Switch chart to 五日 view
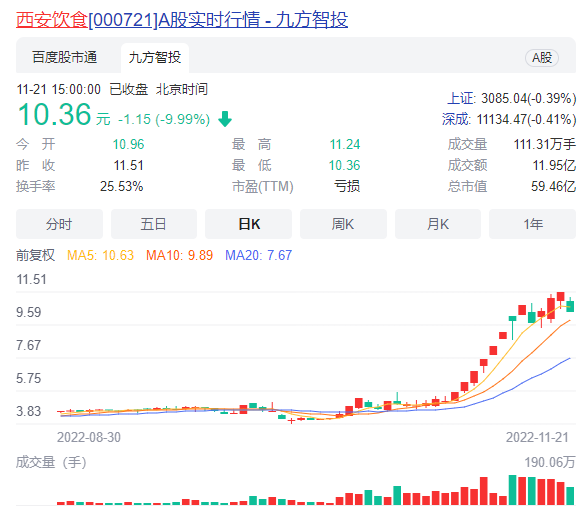 154,224
